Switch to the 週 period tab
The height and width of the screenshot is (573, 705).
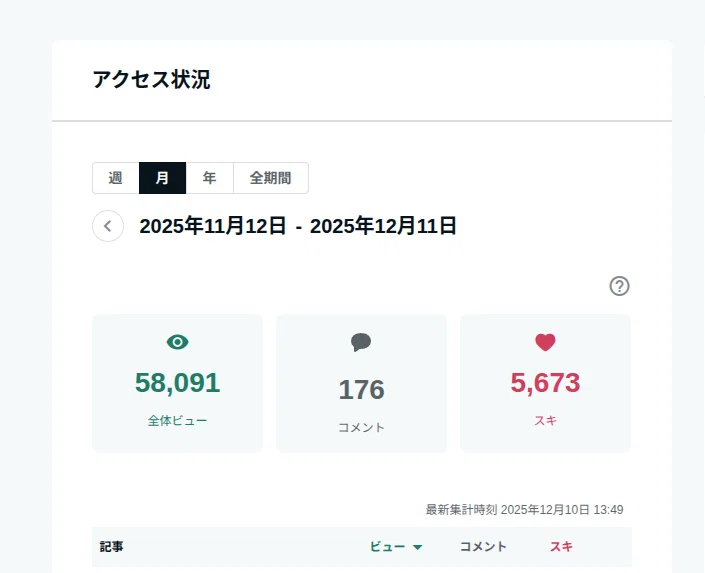pos(116,178)
